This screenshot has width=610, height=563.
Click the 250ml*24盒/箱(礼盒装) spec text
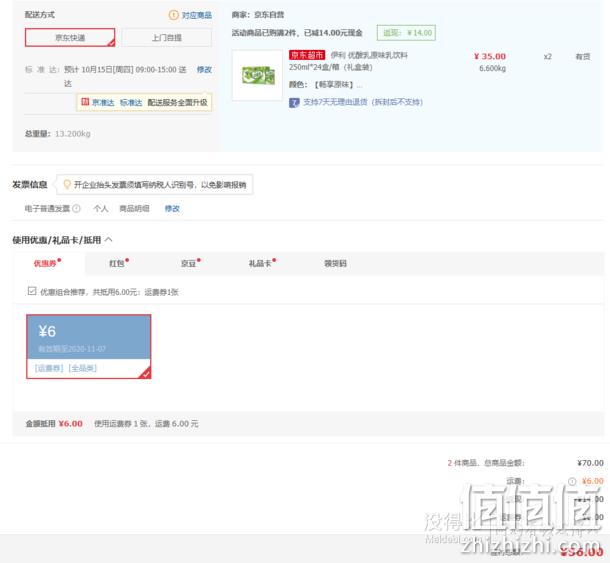click(x=331, y=67)
